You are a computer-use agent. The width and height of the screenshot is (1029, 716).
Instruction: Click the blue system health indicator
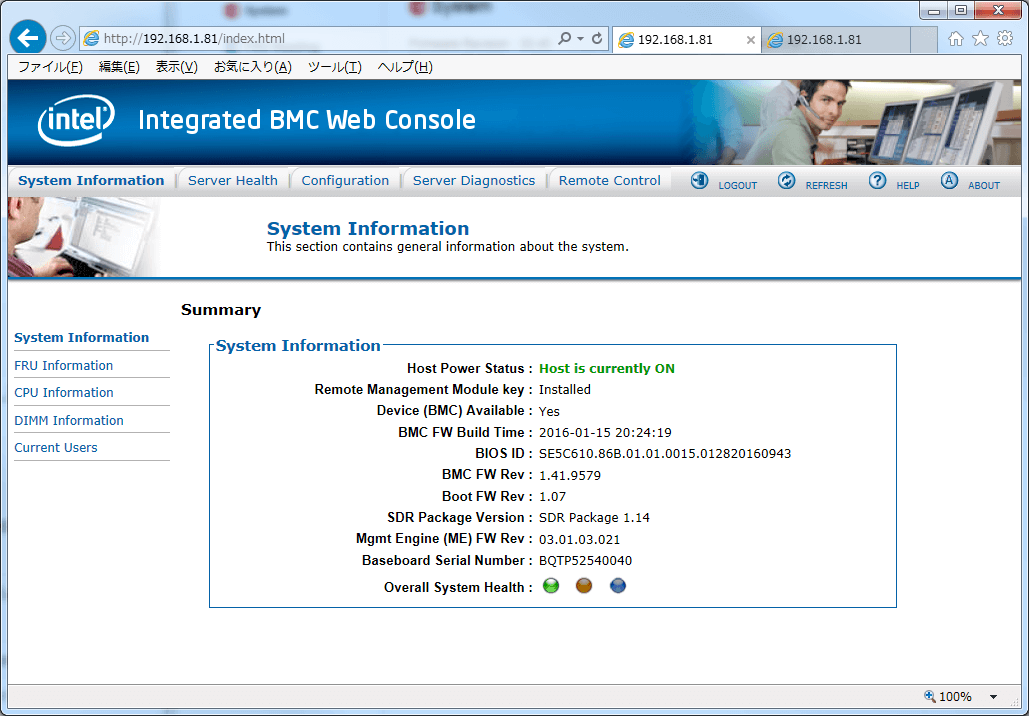[x=618, y=585]
